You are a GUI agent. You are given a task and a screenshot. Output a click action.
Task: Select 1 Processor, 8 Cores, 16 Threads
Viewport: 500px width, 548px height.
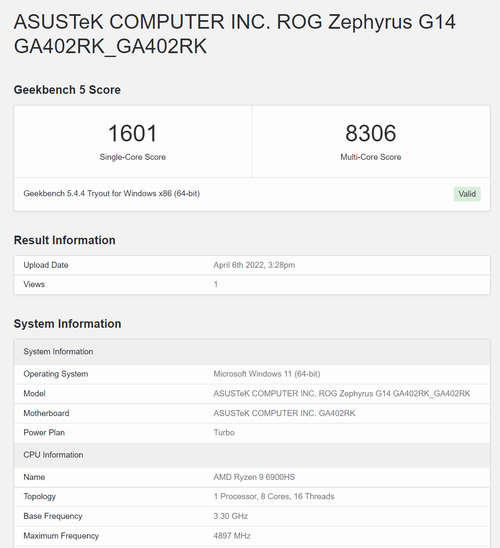[274, 497]
